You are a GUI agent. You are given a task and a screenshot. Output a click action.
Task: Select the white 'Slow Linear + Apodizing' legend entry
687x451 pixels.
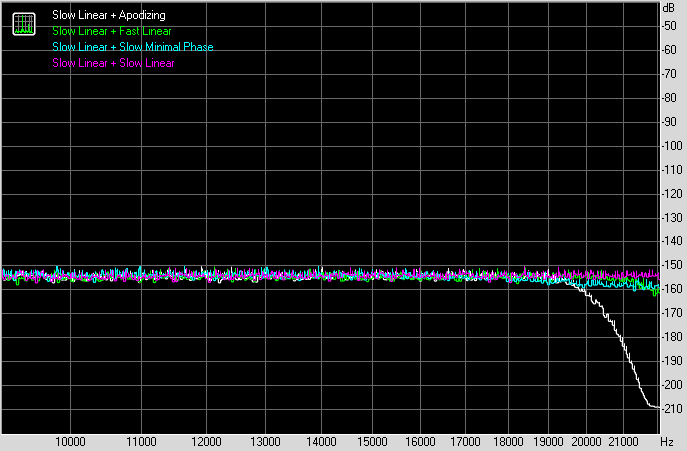109,16
